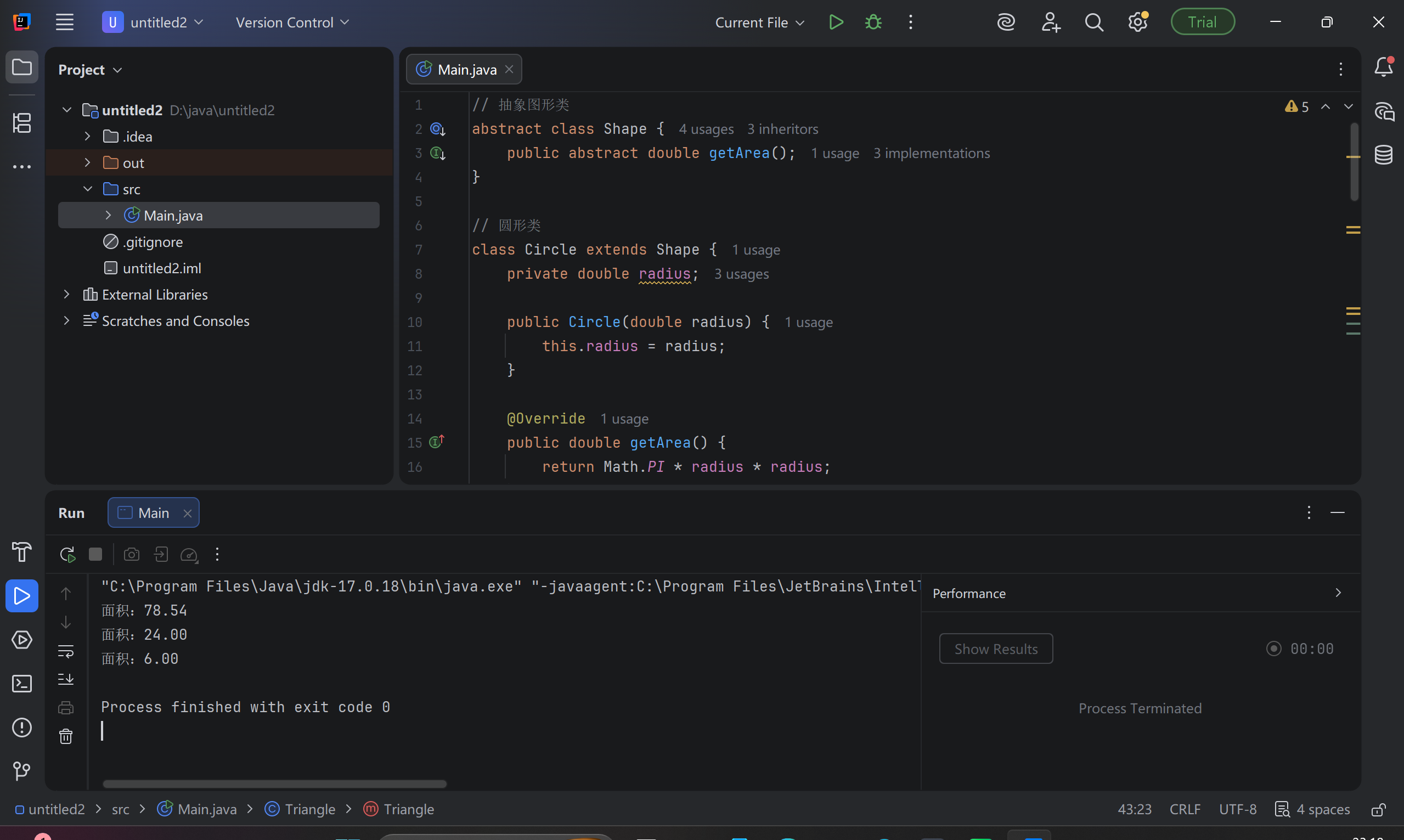Click the Show Results button

(995, 649)
